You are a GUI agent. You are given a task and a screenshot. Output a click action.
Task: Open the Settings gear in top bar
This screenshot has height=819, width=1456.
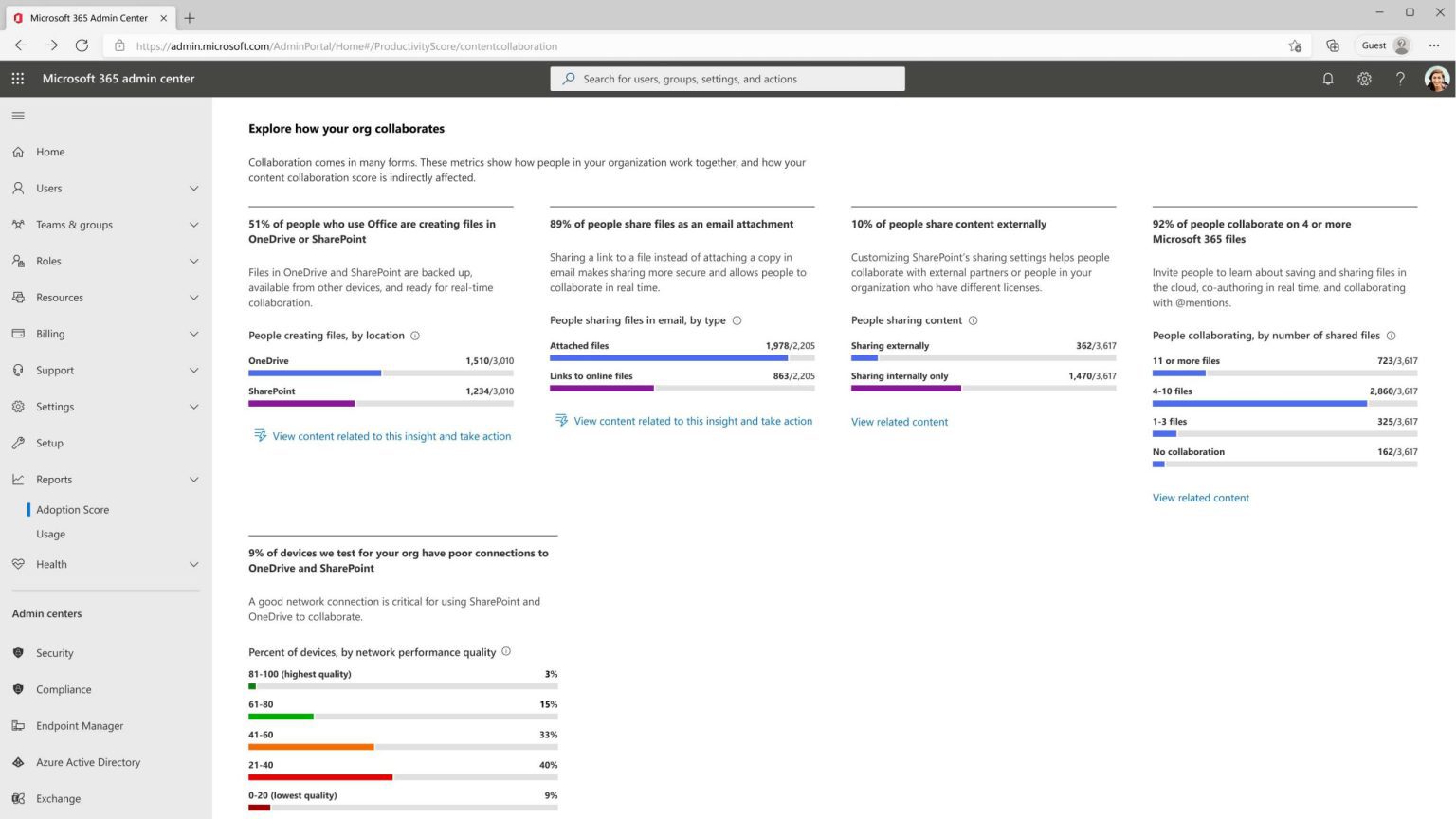1364,79
